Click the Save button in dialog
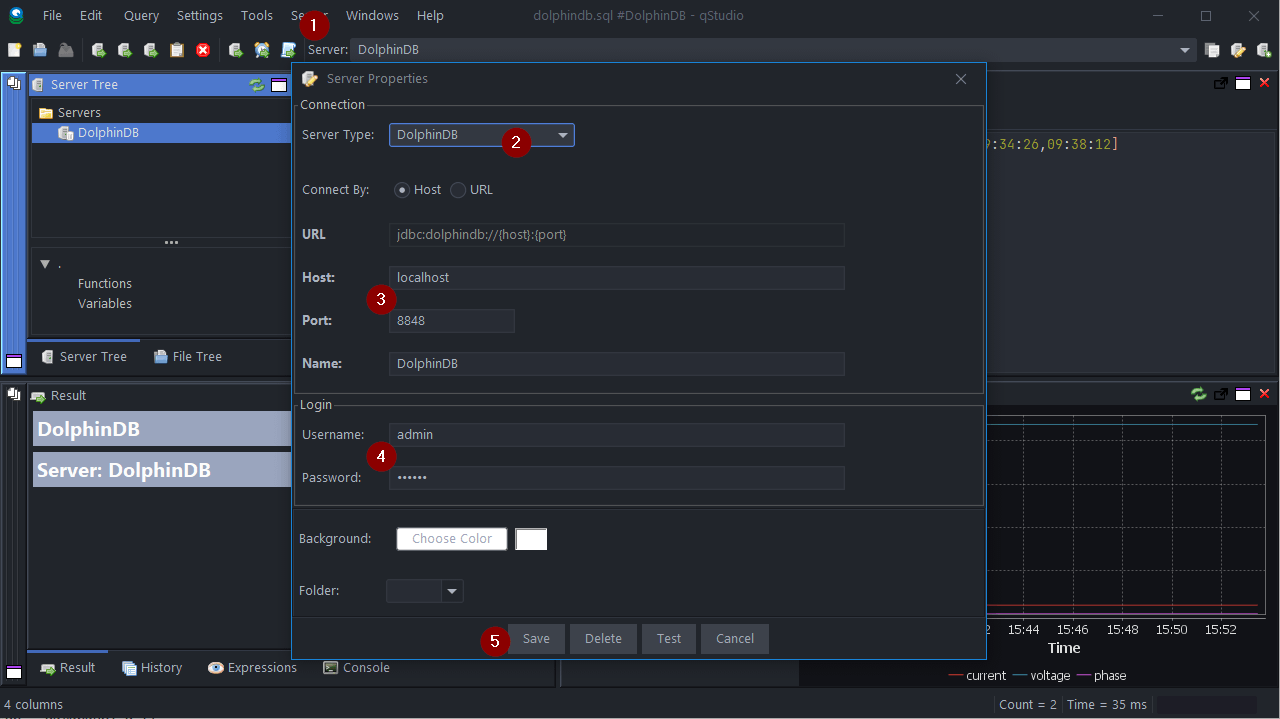 coord(536,639)
